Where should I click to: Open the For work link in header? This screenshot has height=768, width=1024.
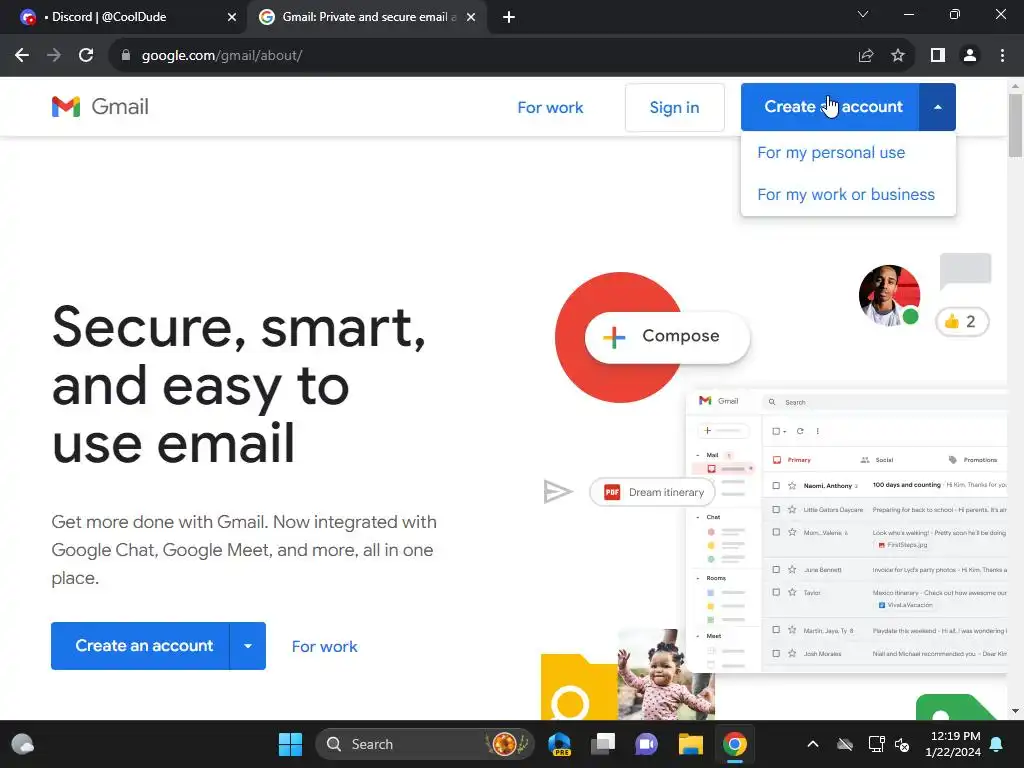(550, 108)
